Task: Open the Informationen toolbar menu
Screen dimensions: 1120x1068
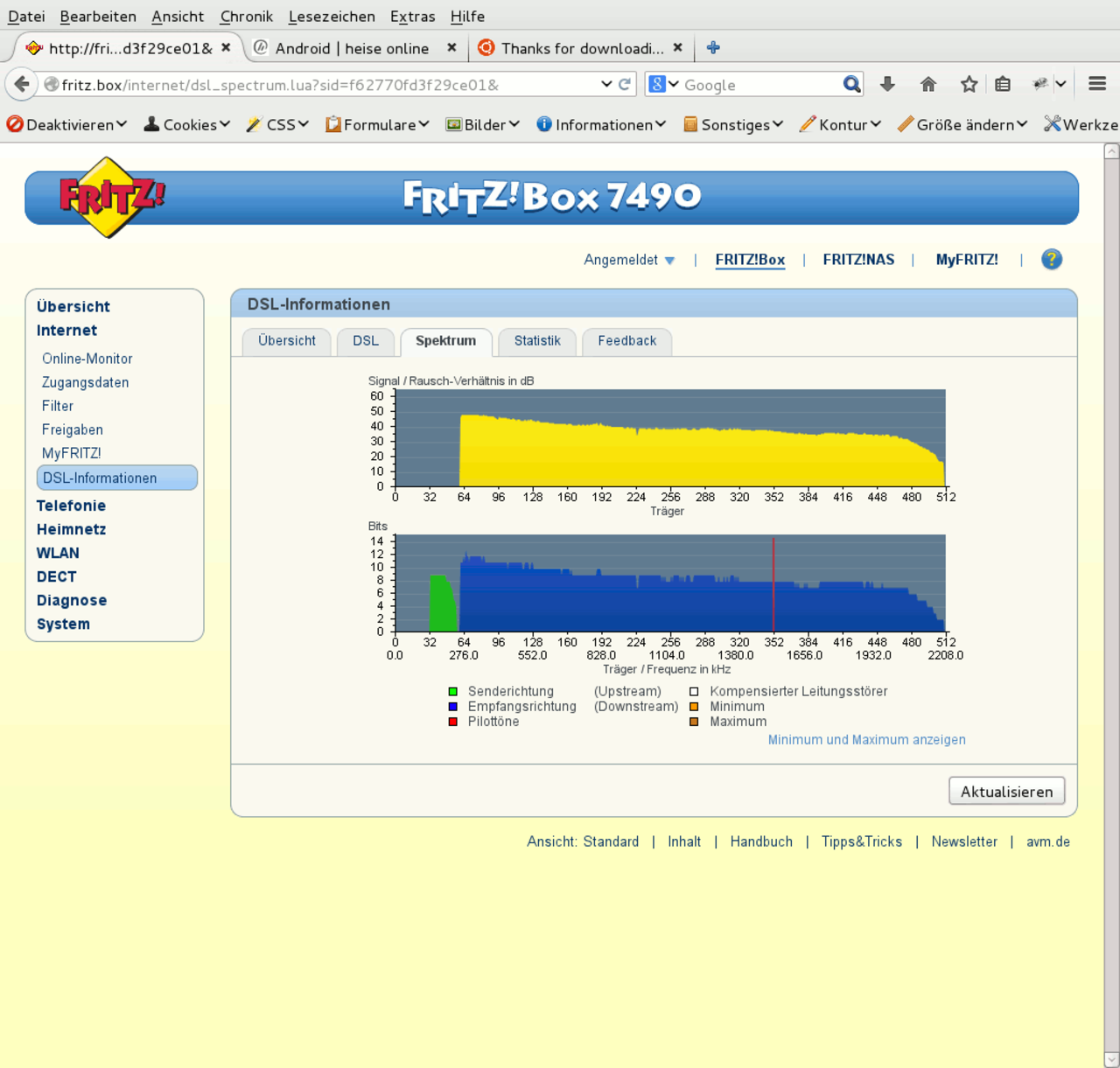Action: click(x=601, y=124)
